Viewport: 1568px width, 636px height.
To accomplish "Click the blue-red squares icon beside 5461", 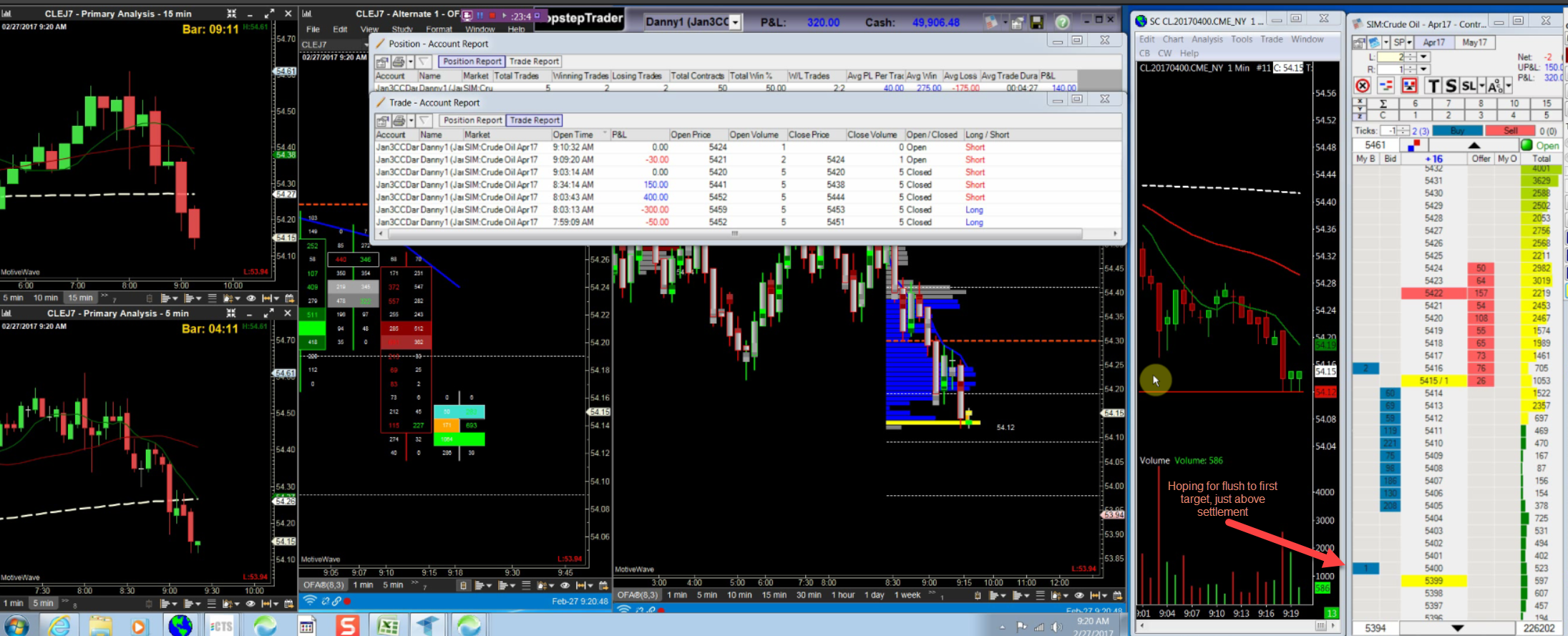I will (1413, 145).
